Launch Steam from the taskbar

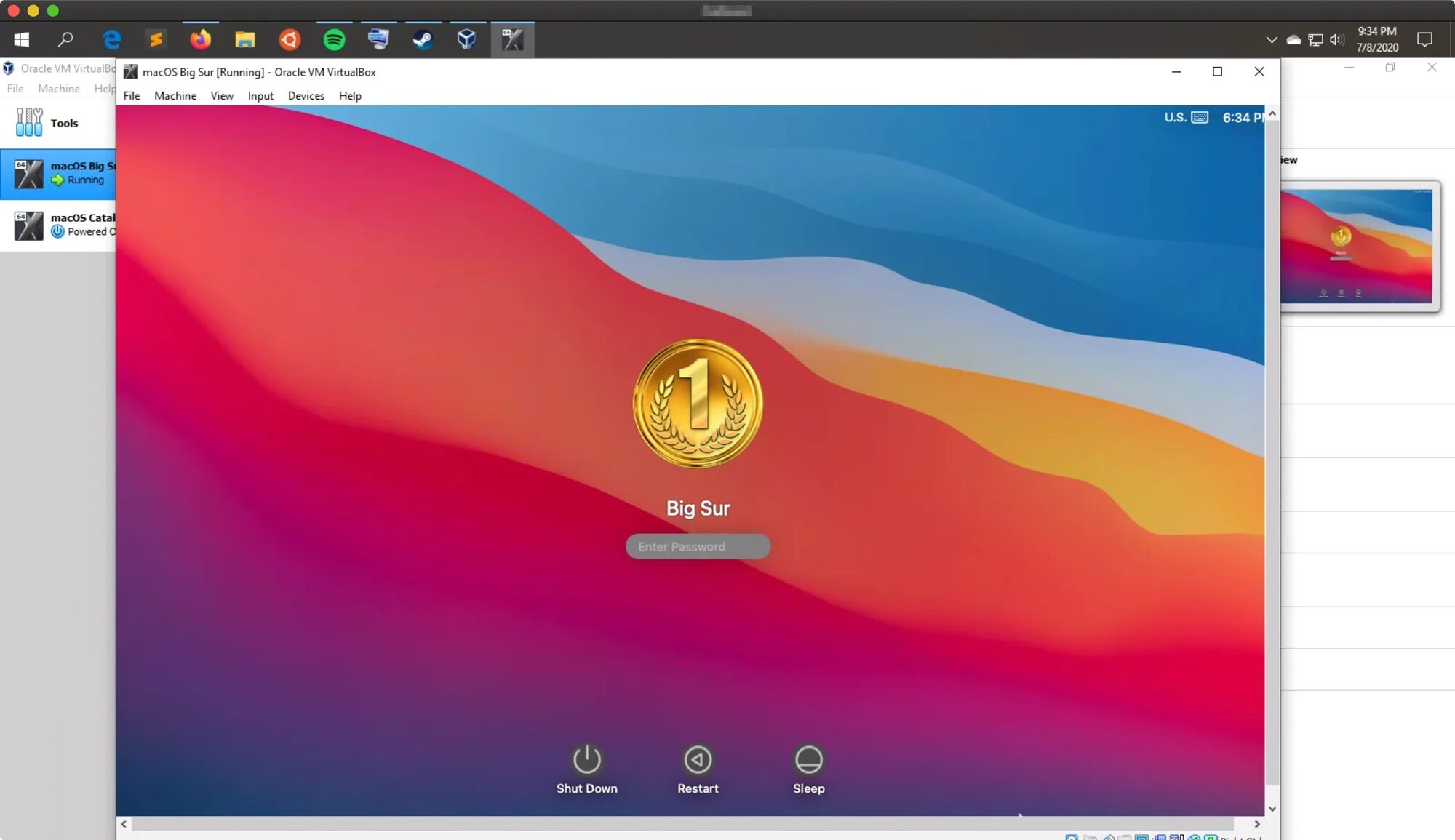click(x=423, y=39)
